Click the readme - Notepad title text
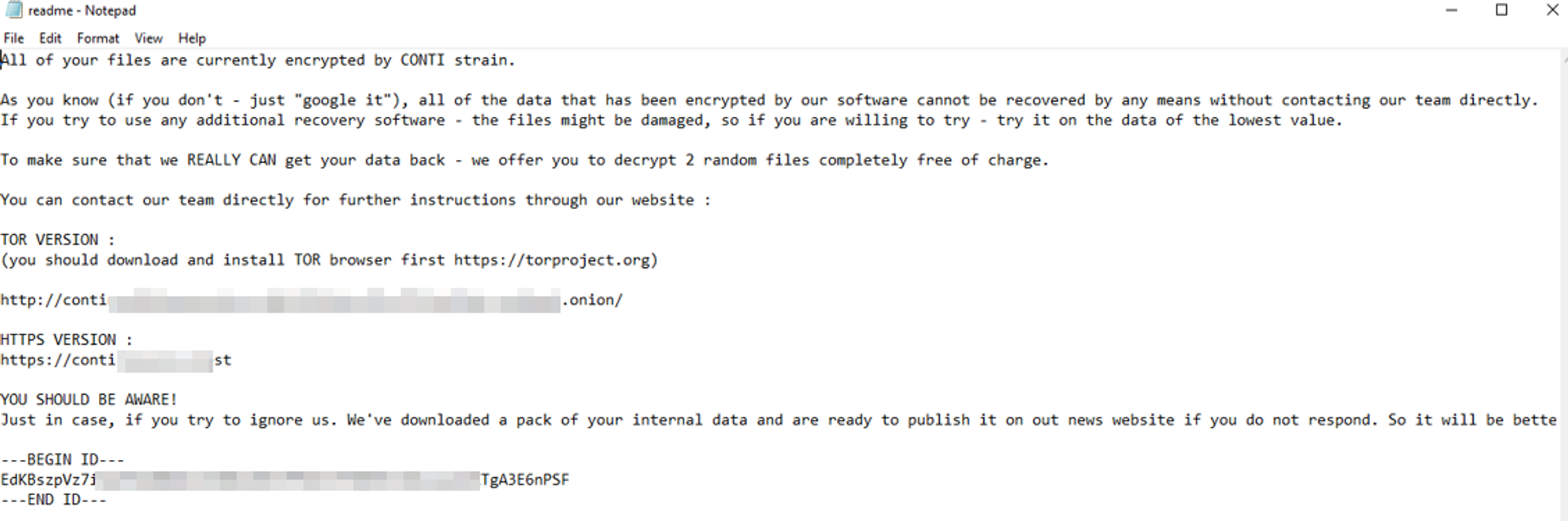 pos(82,11)
